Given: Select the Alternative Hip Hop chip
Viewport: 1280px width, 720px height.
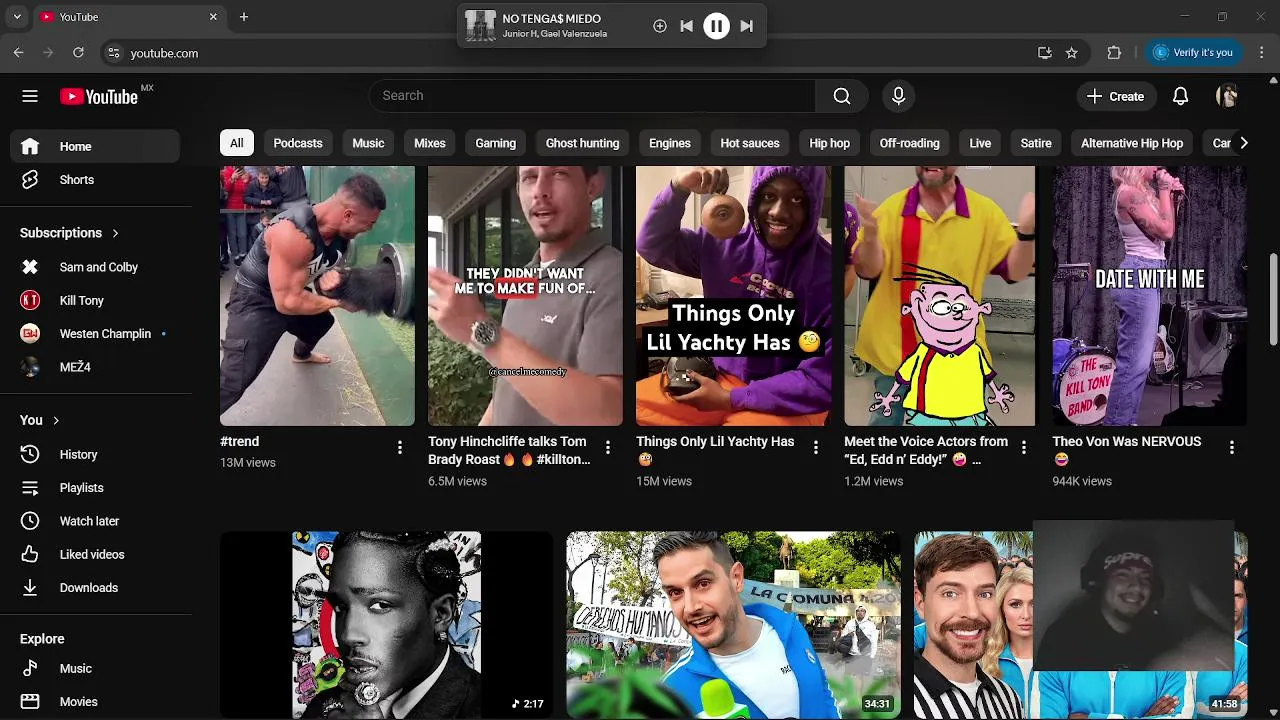Looking at the screenshot, I should [1132, 143].
